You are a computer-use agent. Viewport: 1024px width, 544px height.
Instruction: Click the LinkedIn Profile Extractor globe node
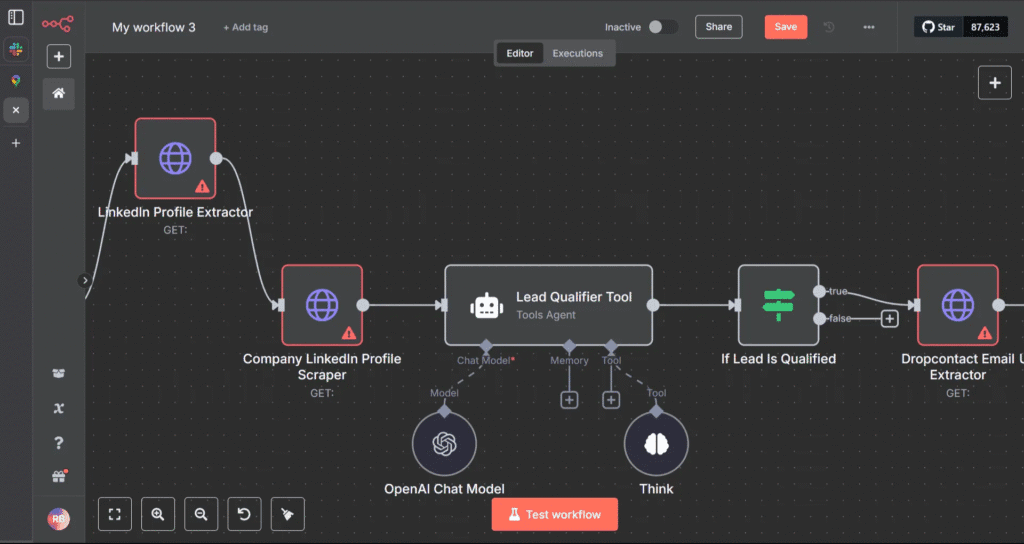pyautogui.click(x=175, y=159)
